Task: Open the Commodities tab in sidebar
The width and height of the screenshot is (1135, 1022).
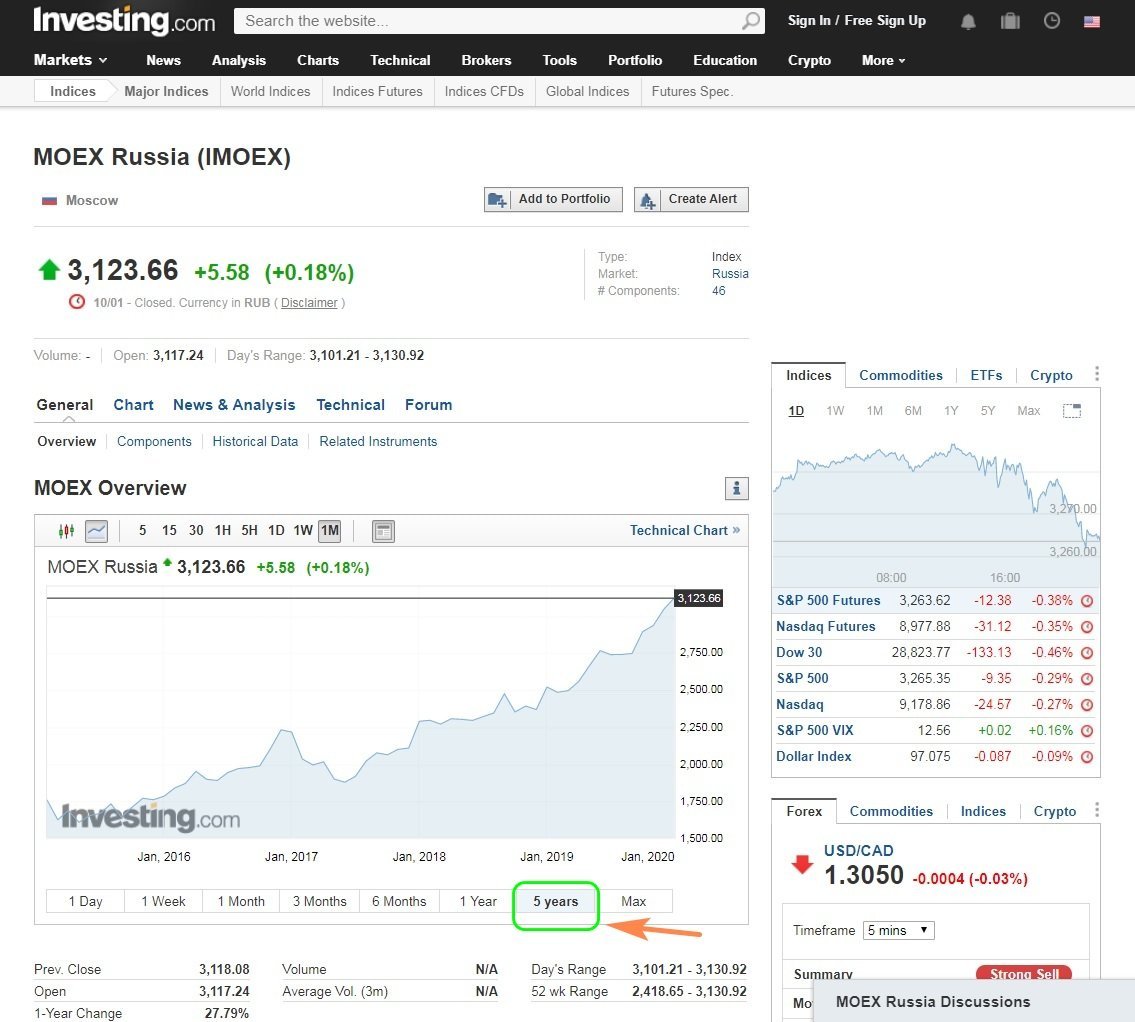Action: point(900,375)
